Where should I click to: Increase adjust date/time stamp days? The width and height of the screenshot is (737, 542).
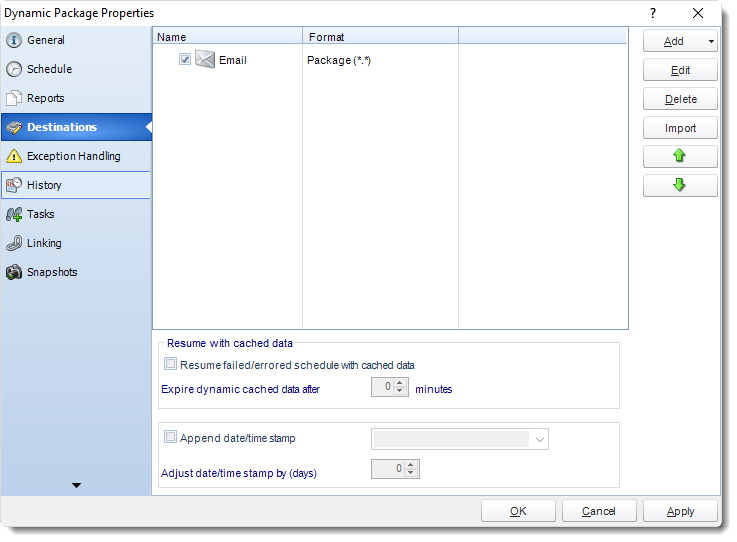pyautogui.click(x=411, y=465)
